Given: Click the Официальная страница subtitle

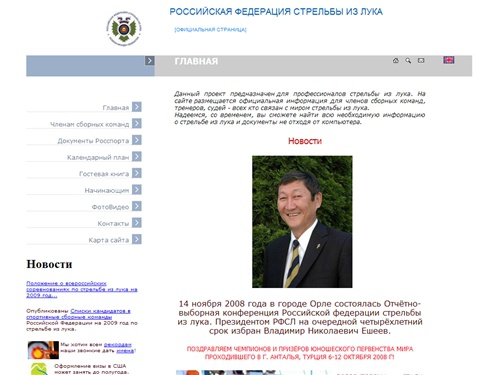Looking at the screenshot, I should 210,30.
